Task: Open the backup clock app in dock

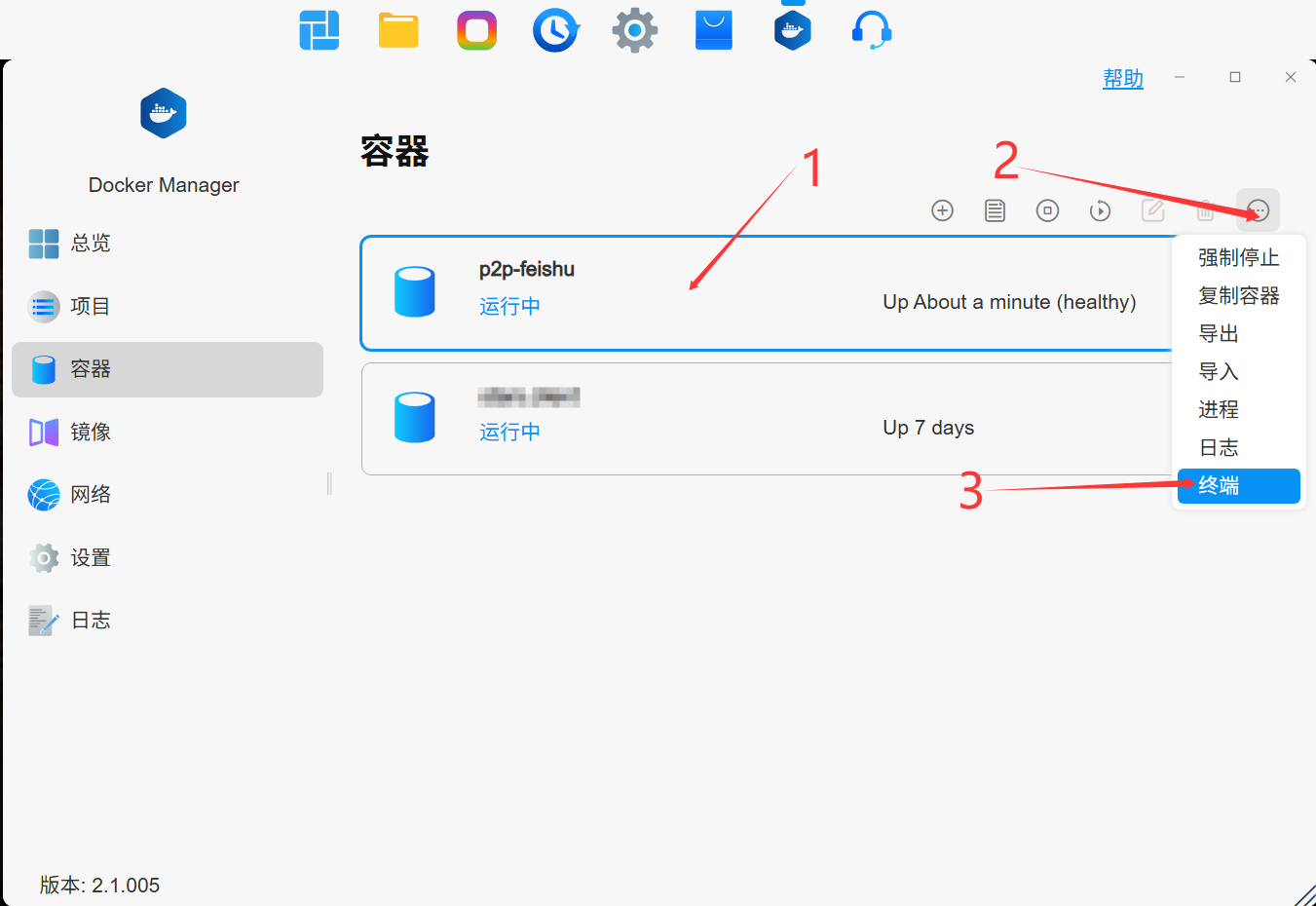Action: (556, 30)
